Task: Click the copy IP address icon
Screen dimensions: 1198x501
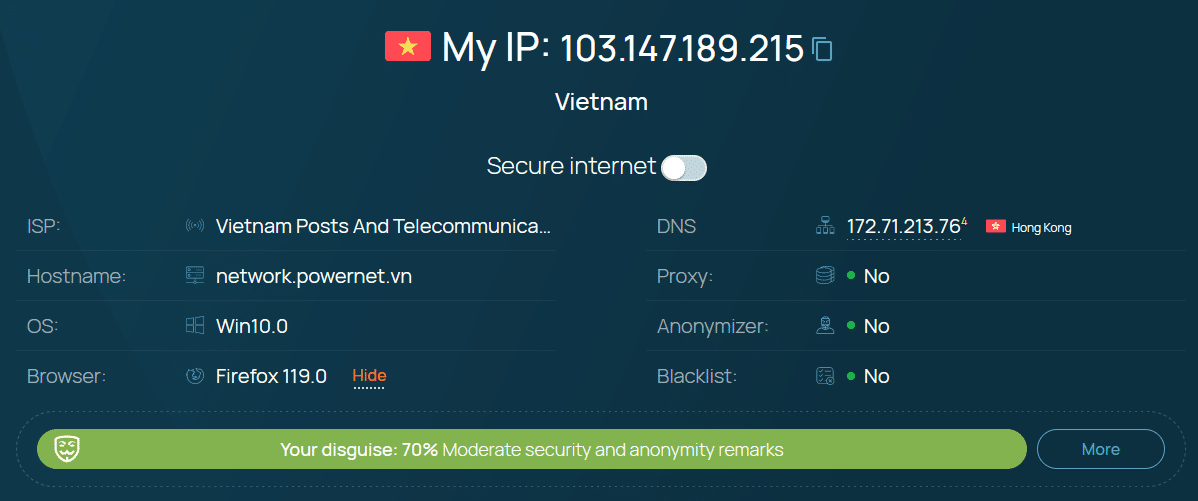Action: [x=822, y=48]
